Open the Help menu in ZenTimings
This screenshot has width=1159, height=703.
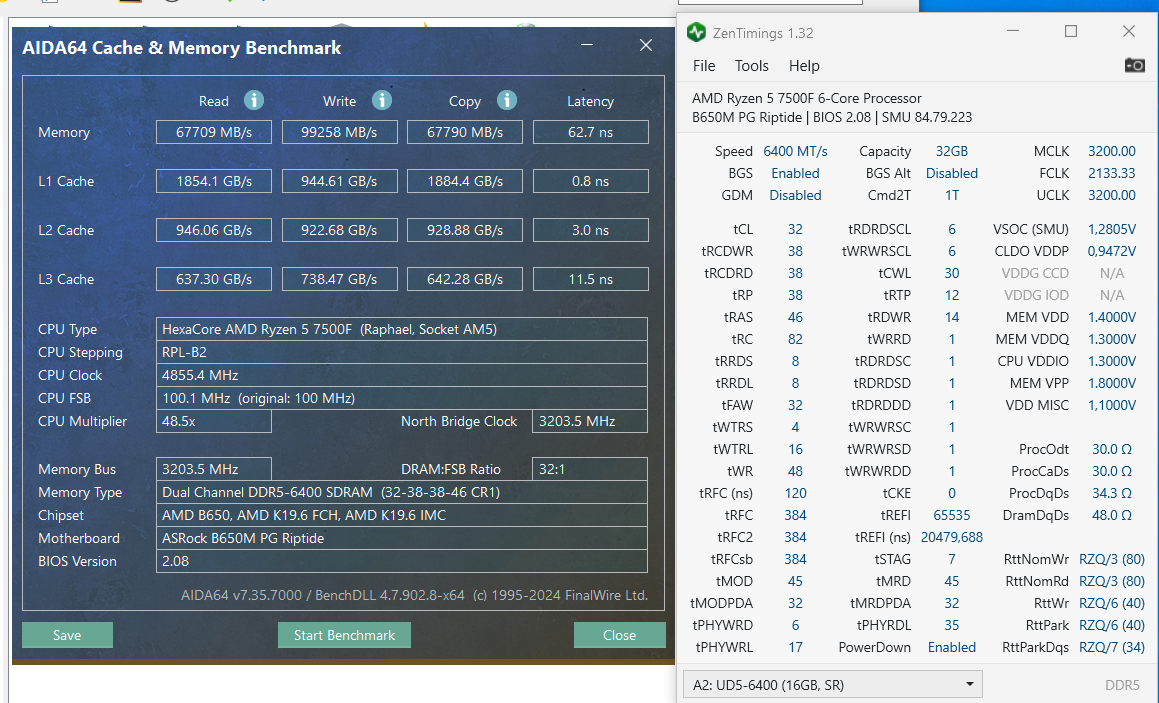click(804, 66)
